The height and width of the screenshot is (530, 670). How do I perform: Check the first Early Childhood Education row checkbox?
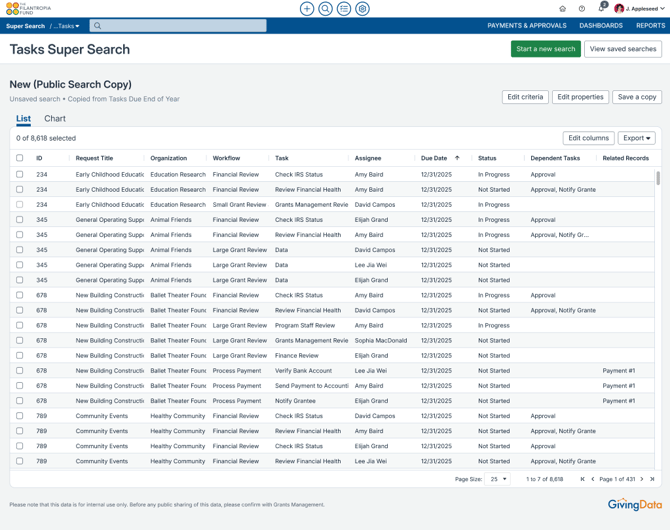19,174
